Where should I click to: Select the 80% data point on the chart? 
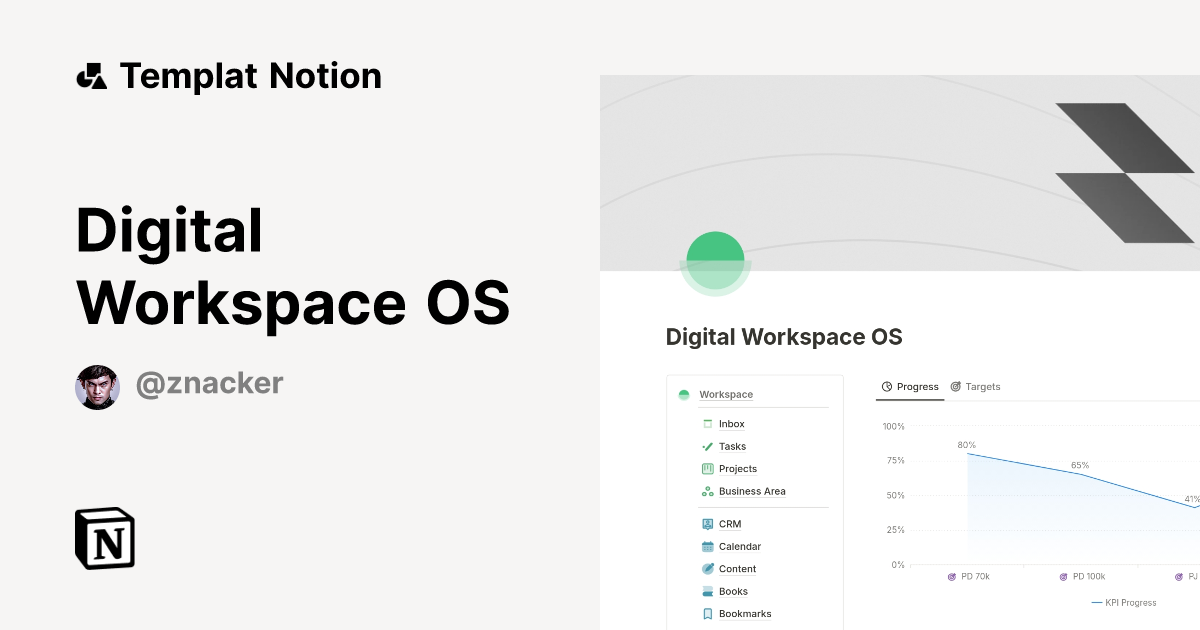click(x=967, y=452)
